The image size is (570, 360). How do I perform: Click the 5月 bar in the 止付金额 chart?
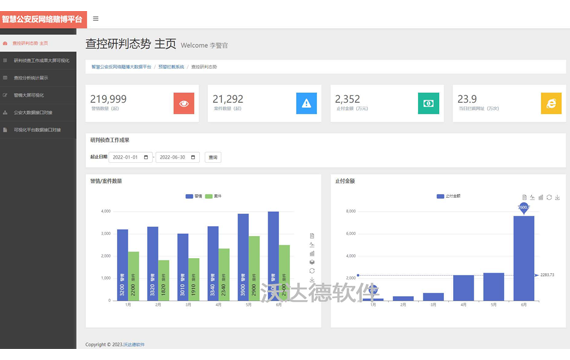click(494, 287)
